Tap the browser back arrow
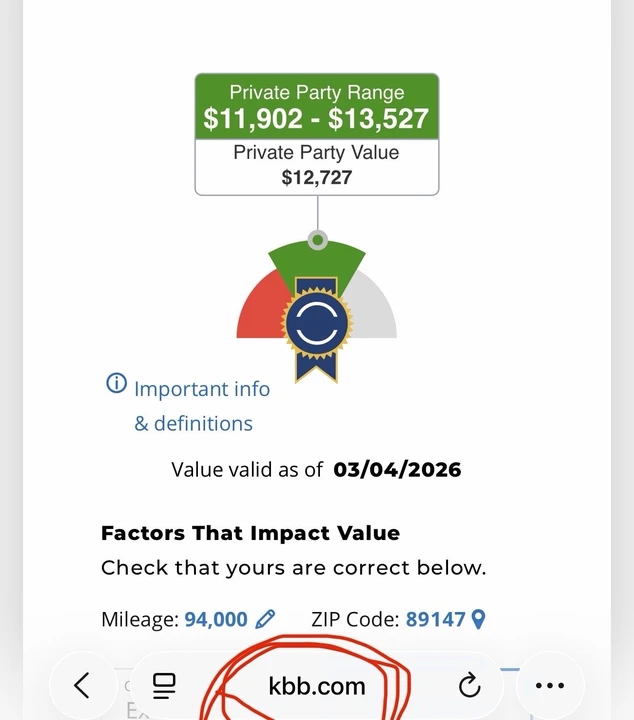 (82, 686)
